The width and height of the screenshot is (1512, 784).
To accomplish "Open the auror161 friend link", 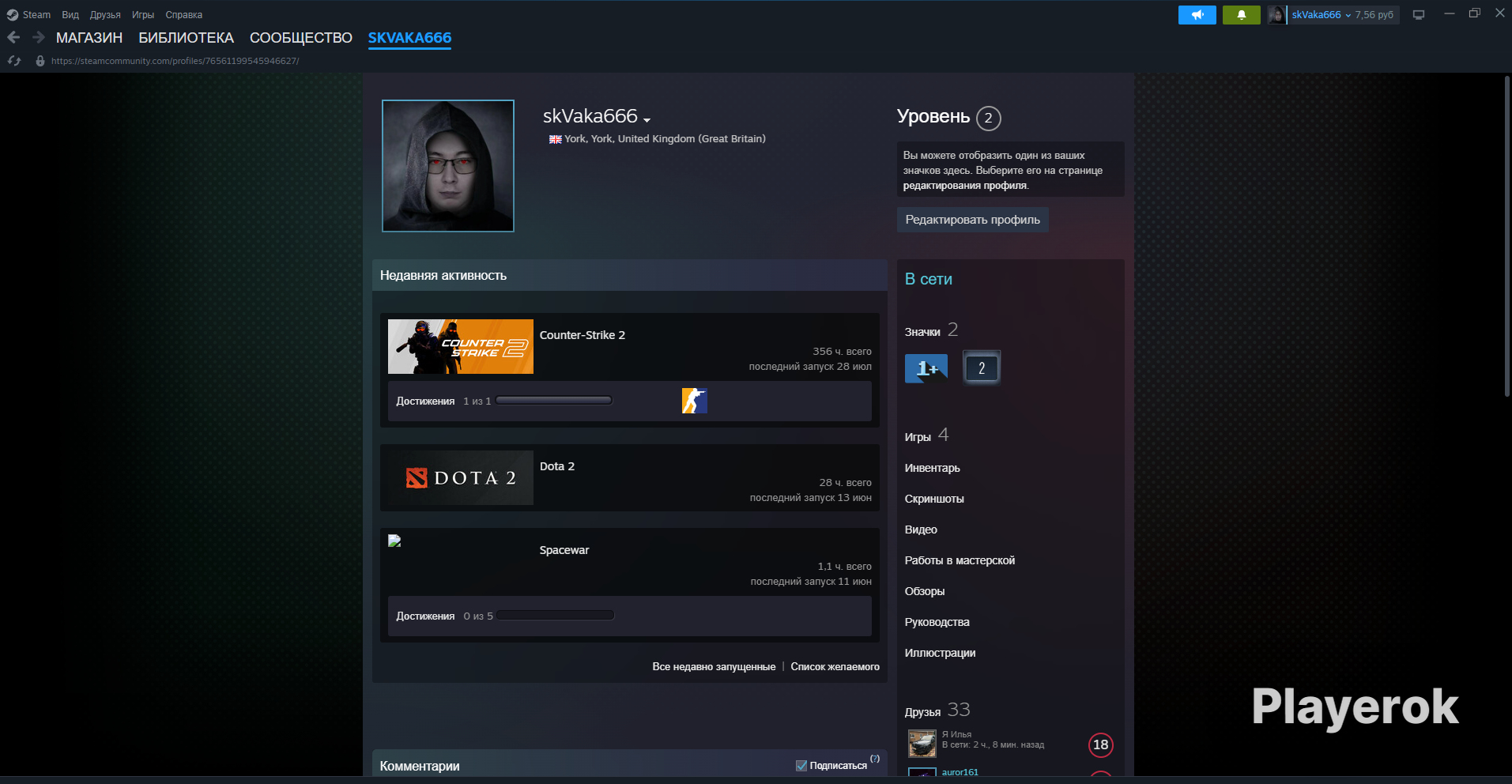I will [960, 772].
